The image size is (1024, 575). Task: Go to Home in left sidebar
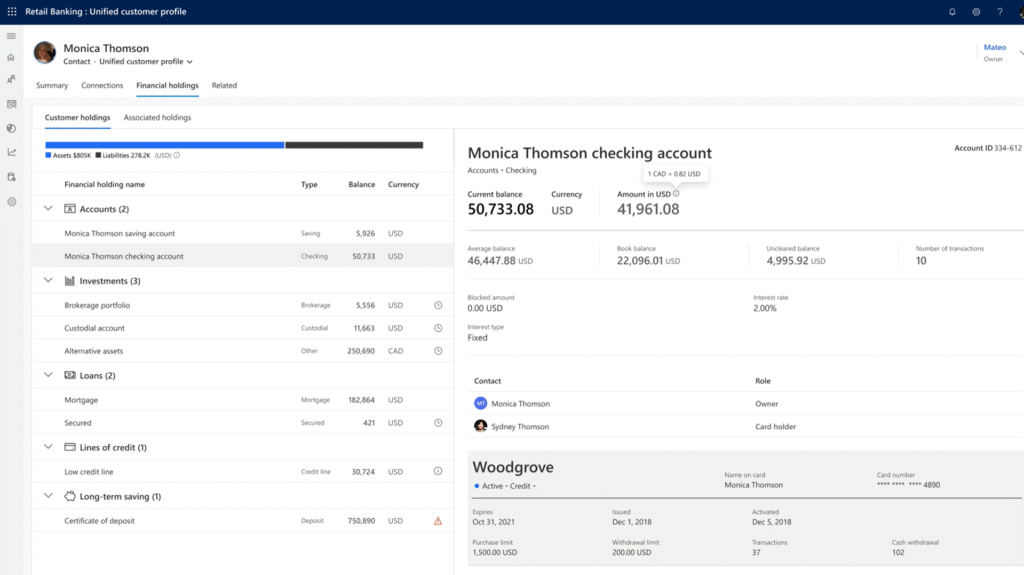pyautogui.click(x=11, y=57)
